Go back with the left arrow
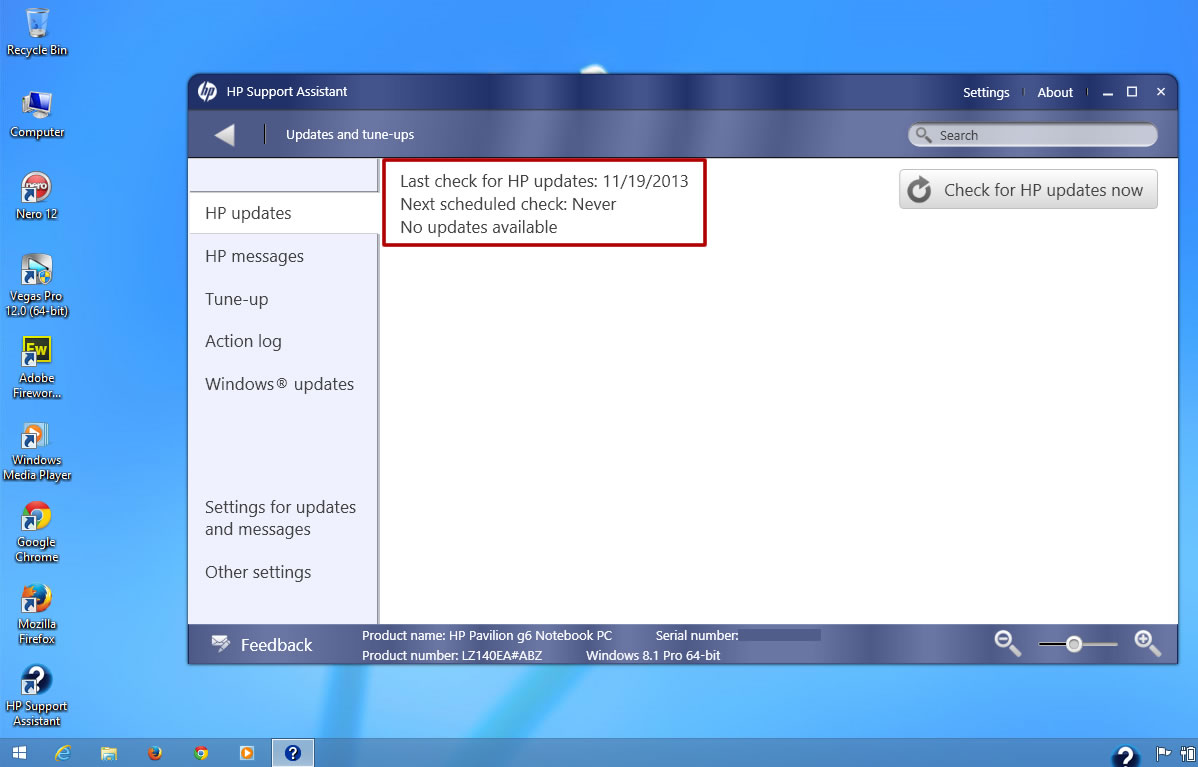 (225, 134)
